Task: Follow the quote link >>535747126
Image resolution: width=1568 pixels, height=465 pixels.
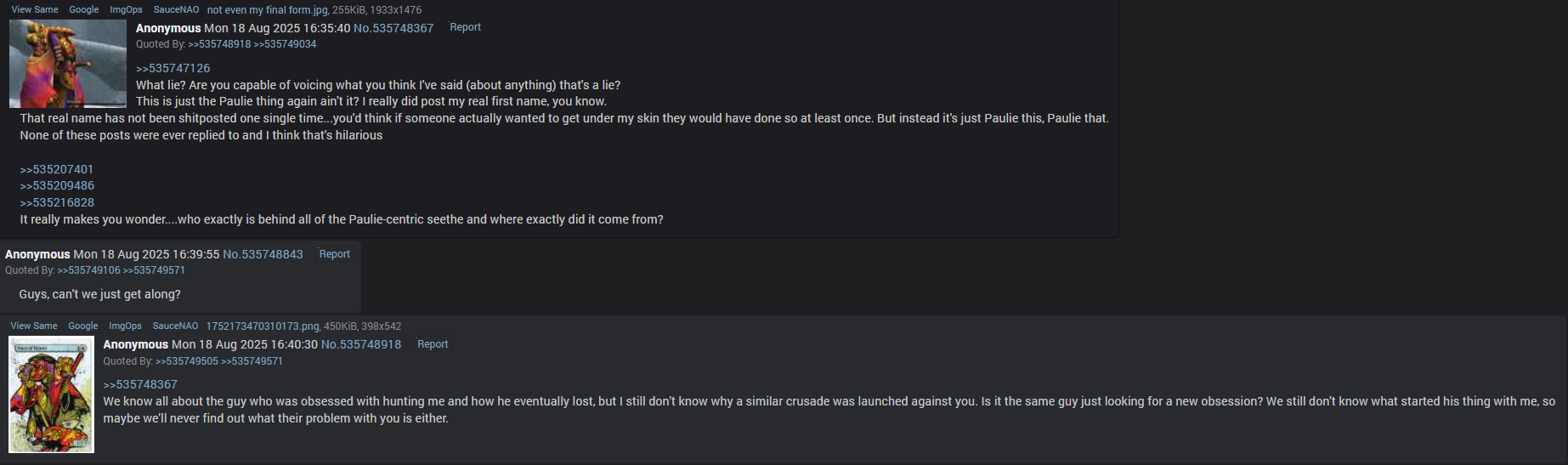Action: pos(173,68)
